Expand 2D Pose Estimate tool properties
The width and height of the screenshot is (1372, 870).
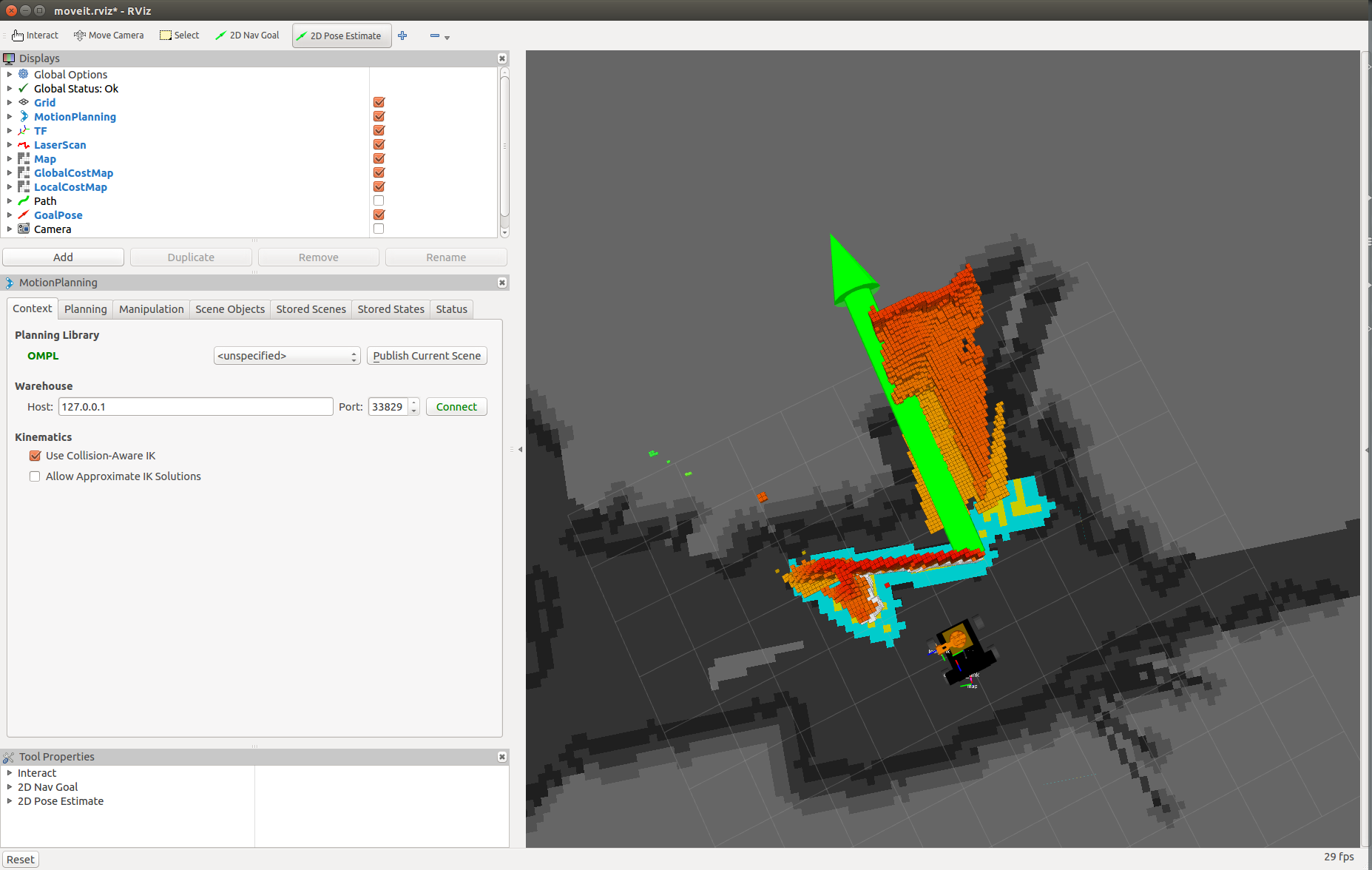click(x=10, y=801)
